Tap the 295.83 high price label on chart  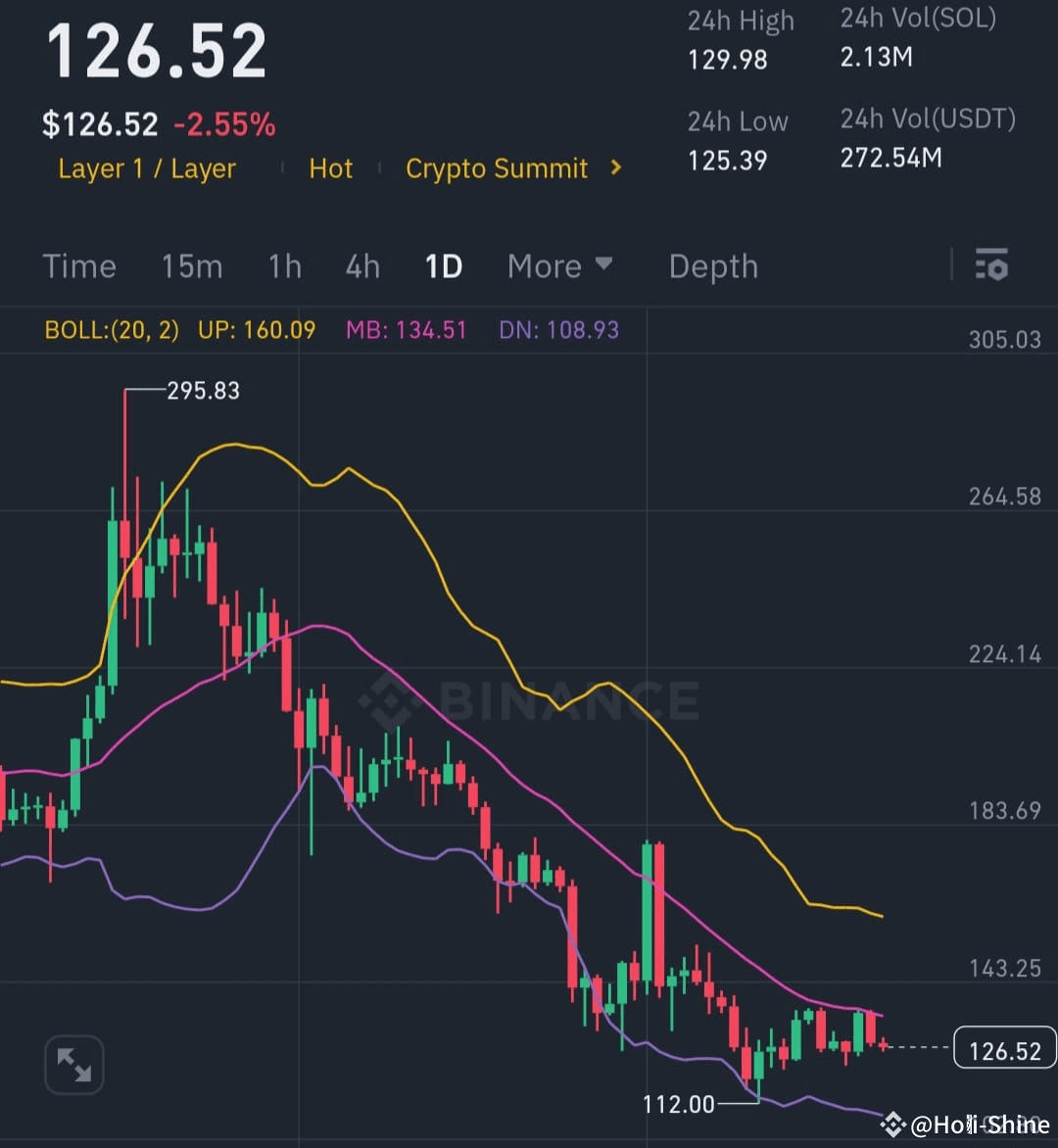coord(205,390)
